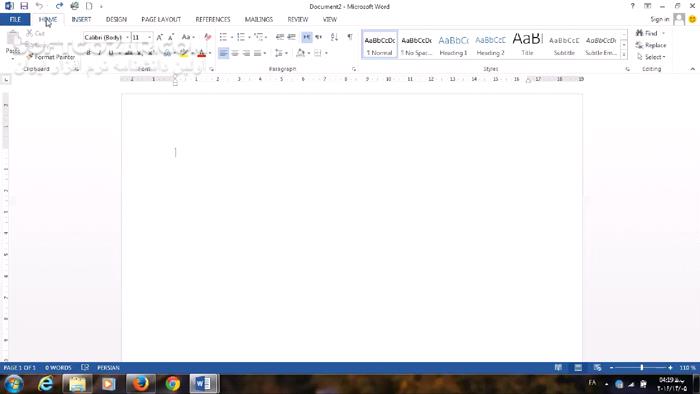The width and height of the screenshot is (700, 394).
Task: Click the Replace button in Editing
Action: tap(651, 45)
